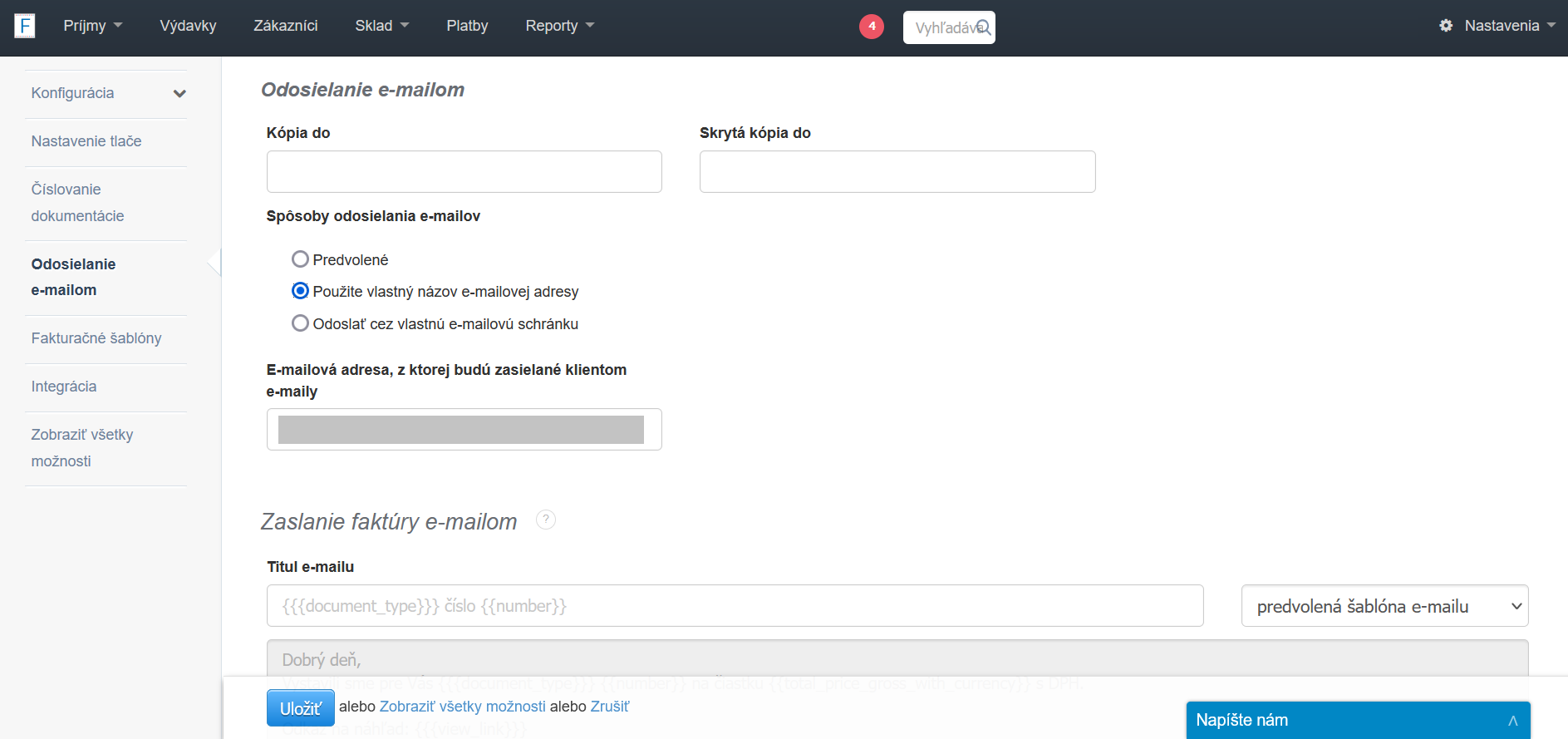Go to the Zákazníci page
This screenshot has height=739, width=1568.
[285, 26]
